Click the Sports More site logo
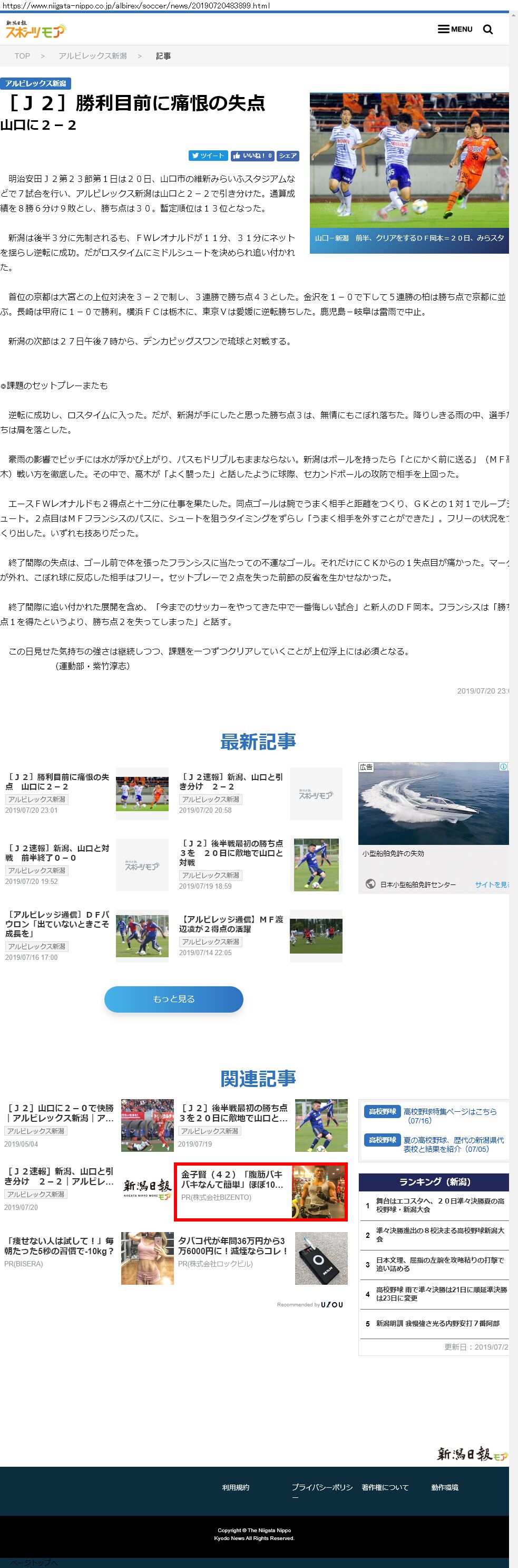The image size is (518, 1568). (35, 29)
